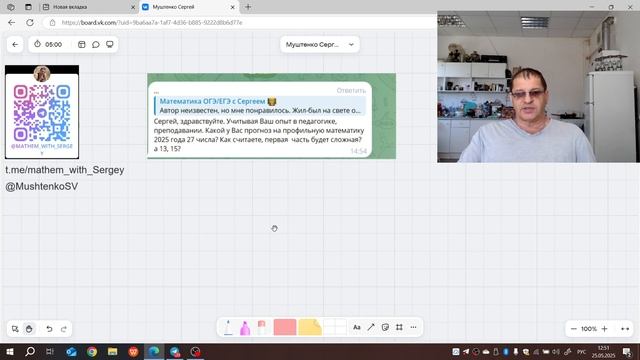640x360 pixels.
Task: Open the tab actions menu icon
Action: click(x=28, y=7)
